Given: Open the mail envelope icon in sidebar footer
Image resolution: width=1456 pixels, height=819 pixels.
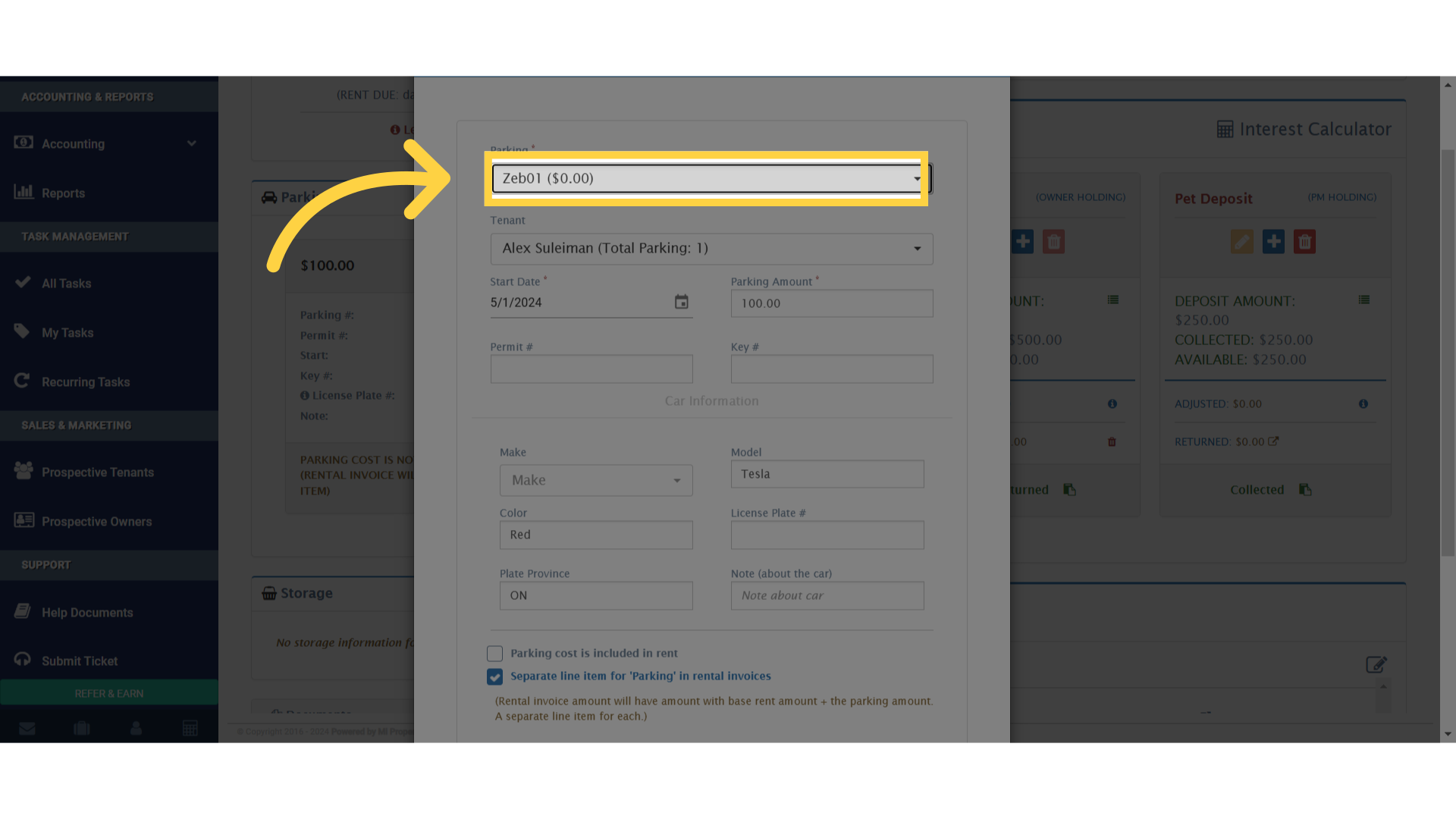Looking at the screenshot, I should click(x=27, y=728).
